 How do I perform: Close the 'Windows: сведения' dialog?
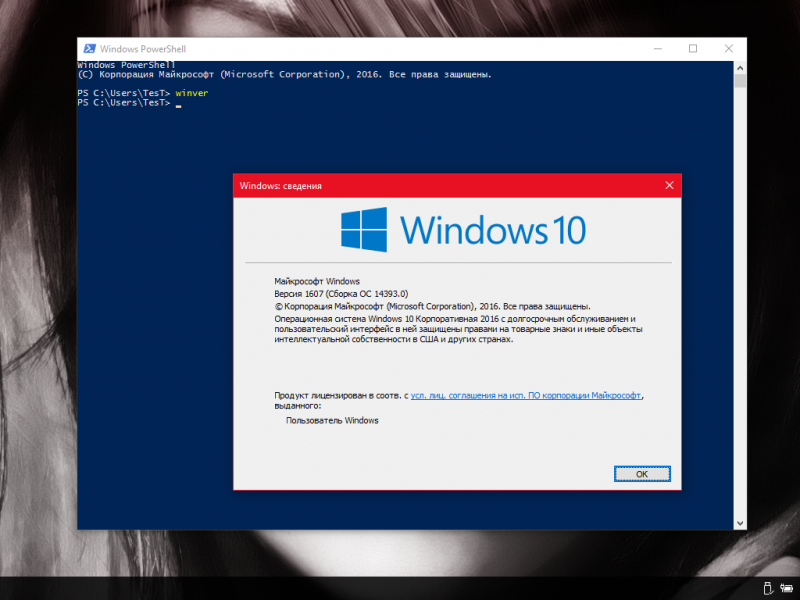tap(669, 185)
